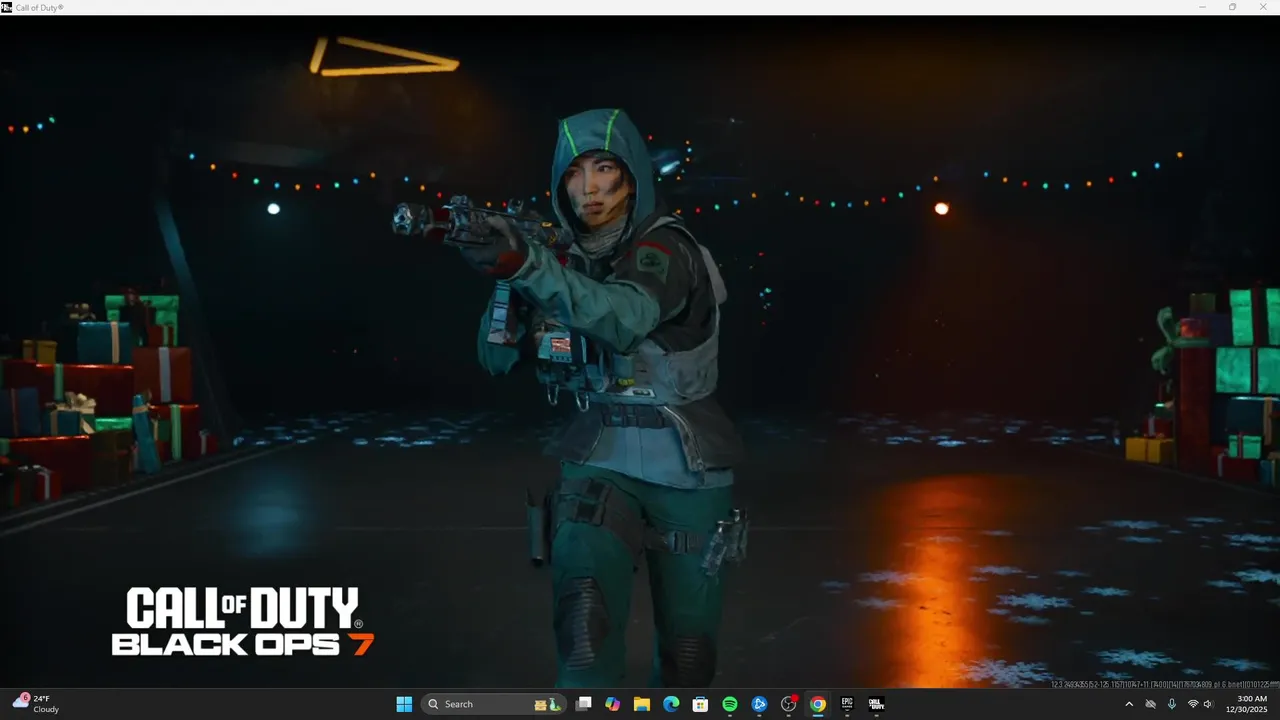The height and width of the screenshot is (720, 1280).
Task: Open Epic Games Launcher from the taskbar
Action: point(847,704)
